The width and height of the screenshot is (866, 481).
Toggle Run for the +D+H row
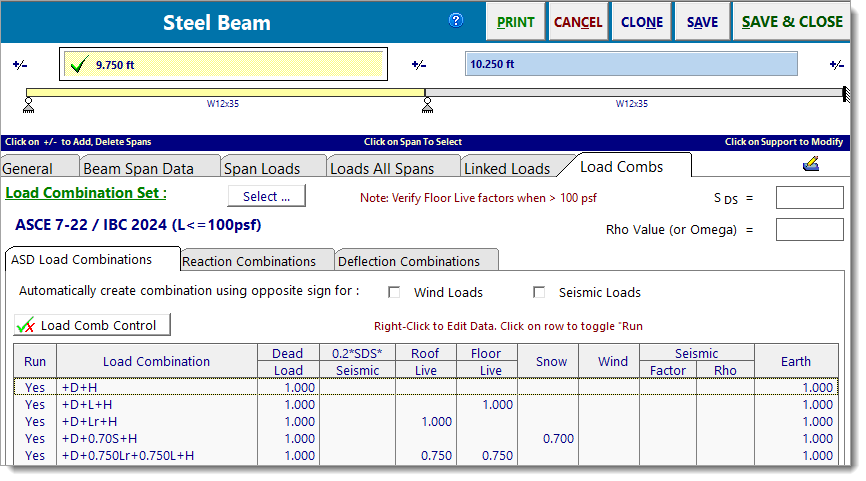tap(35, 388)
